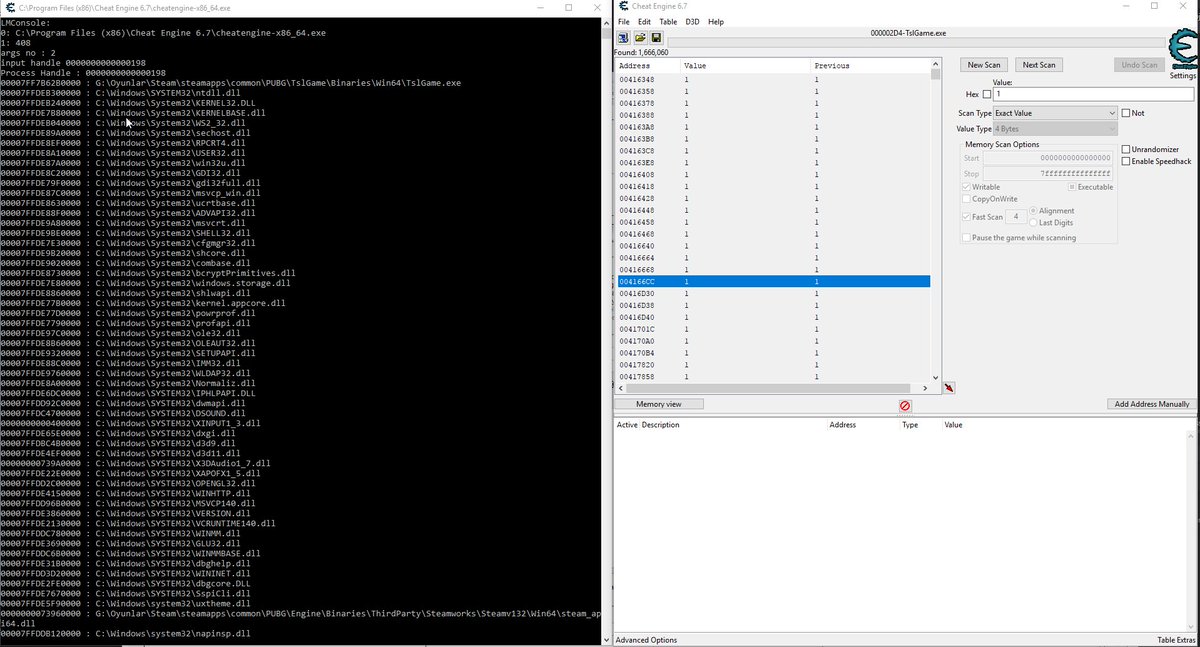Image resolution: width=1200 pixels, height=647 pixels.
Task: Toggle the Hex checkbox
Action: [x=987, y=94]
